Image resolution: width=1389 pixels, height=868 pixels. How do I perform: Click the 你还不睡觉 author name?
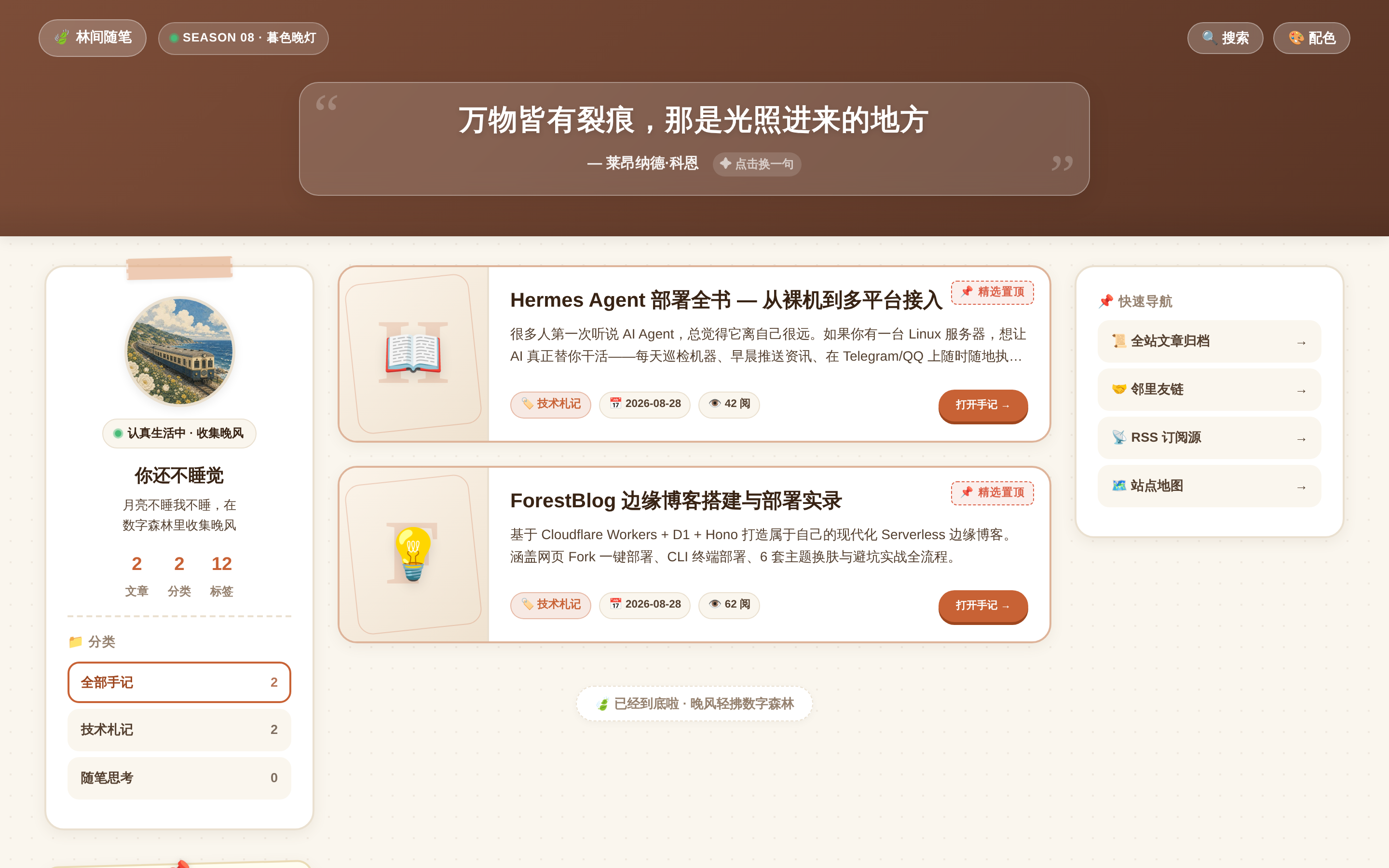coord(179,475)
